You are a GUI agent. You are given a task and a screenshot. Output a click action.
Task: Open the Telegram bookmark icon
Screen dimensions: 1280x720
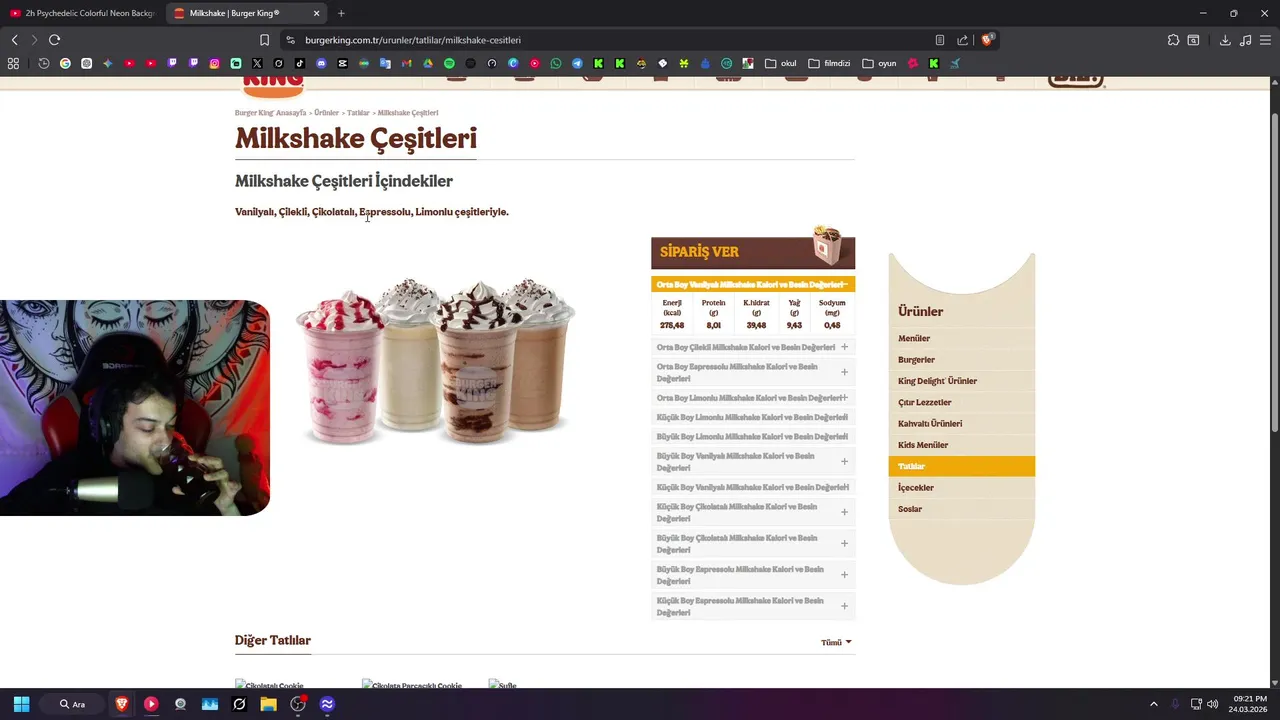coord(577,63)
